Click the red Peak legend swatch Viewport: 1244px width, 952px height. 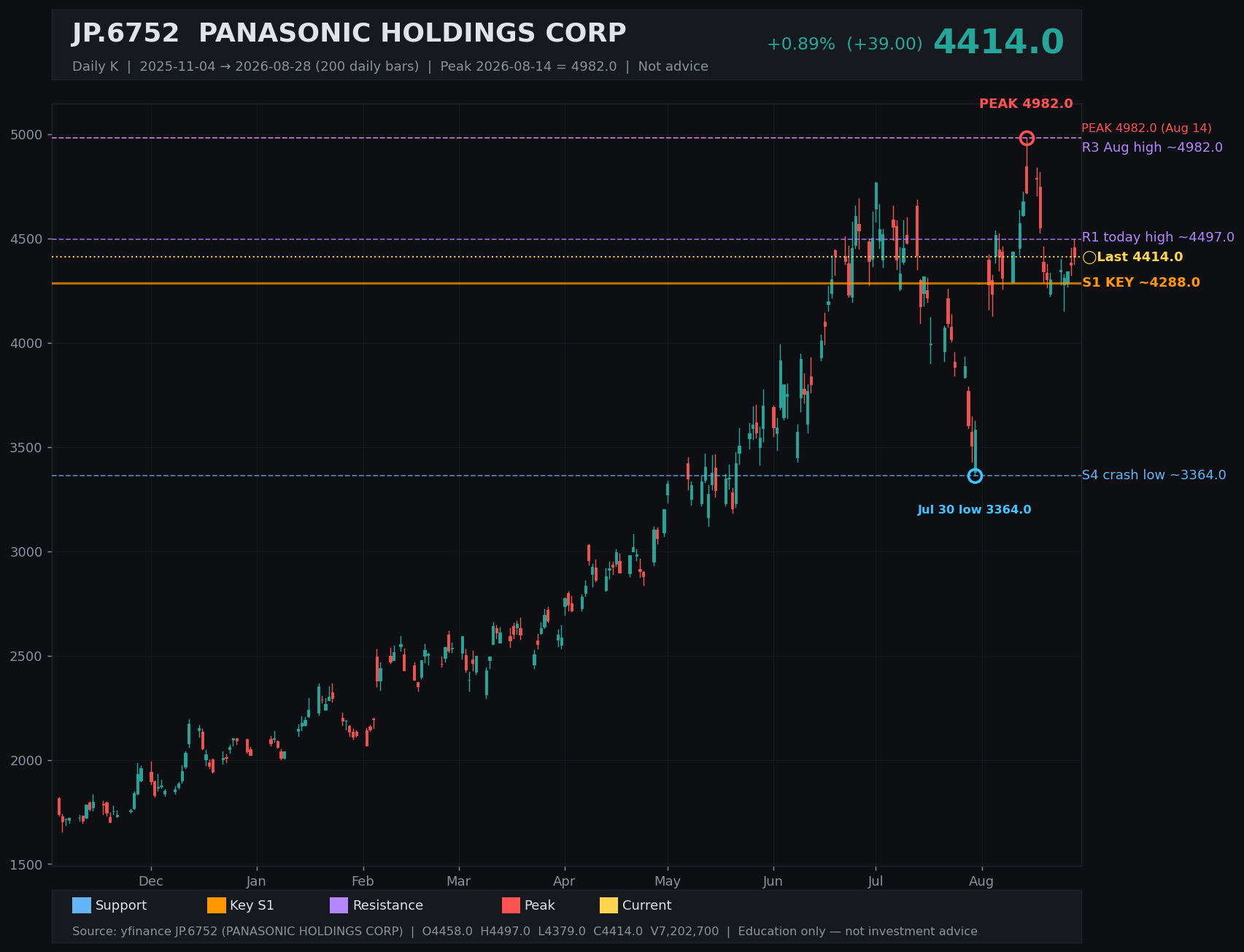coord(511,905)
